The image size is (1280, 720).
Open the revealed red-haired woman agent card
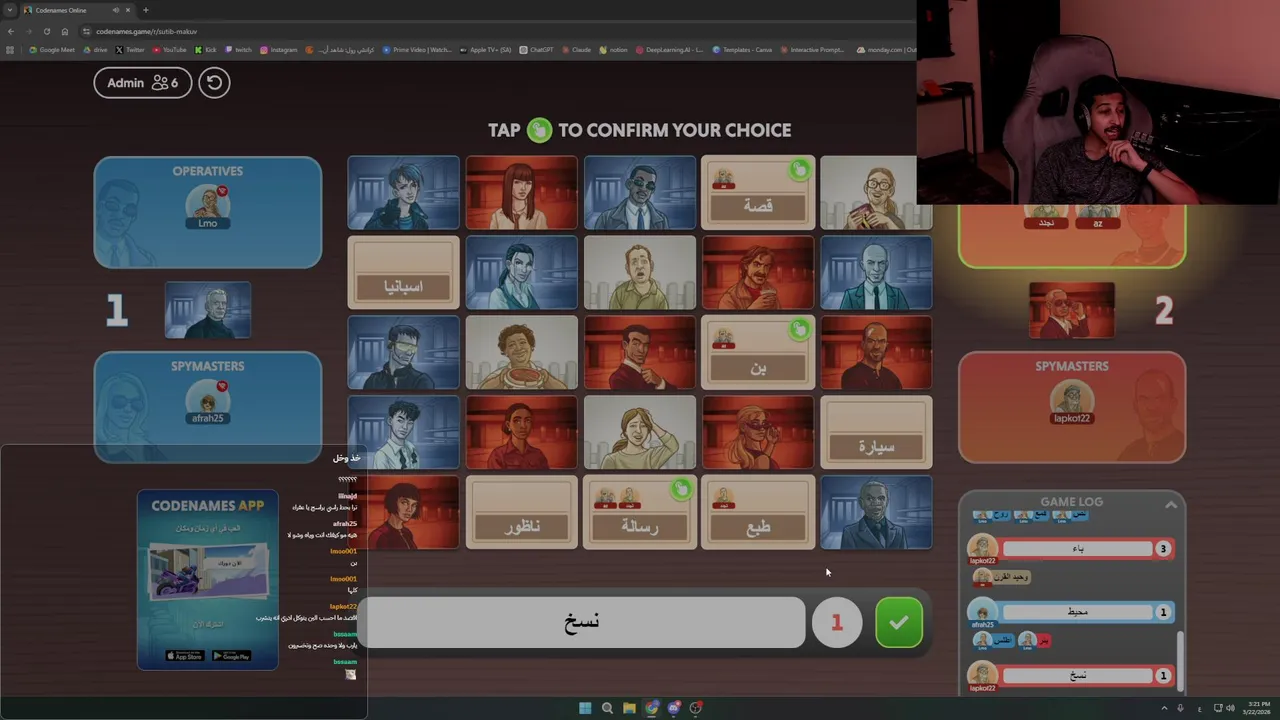(521, 193)
